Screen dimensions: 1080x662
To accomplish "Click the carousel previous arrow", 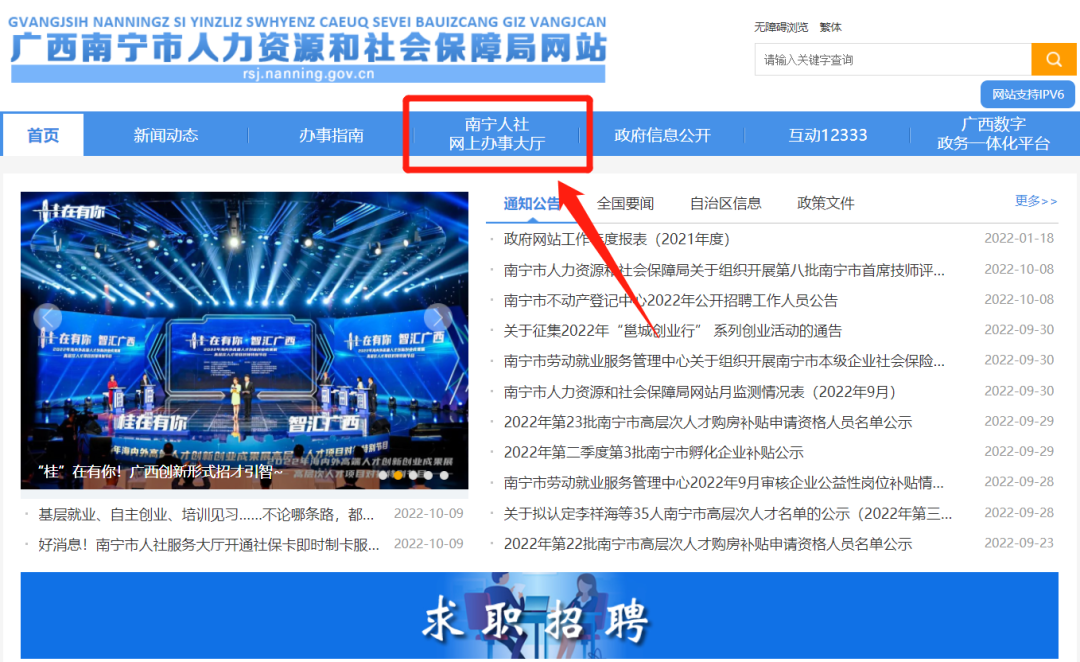I will pyautogui.click(x=48, y=317).
